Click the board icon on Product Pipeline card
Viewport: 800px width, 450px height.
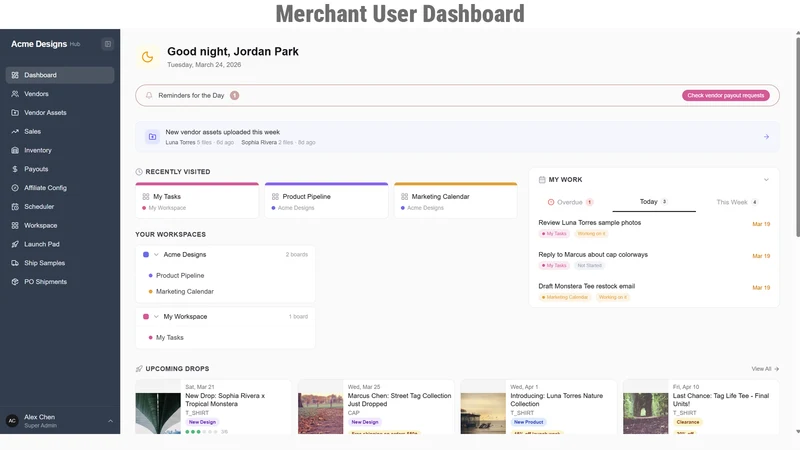[275, 196]
